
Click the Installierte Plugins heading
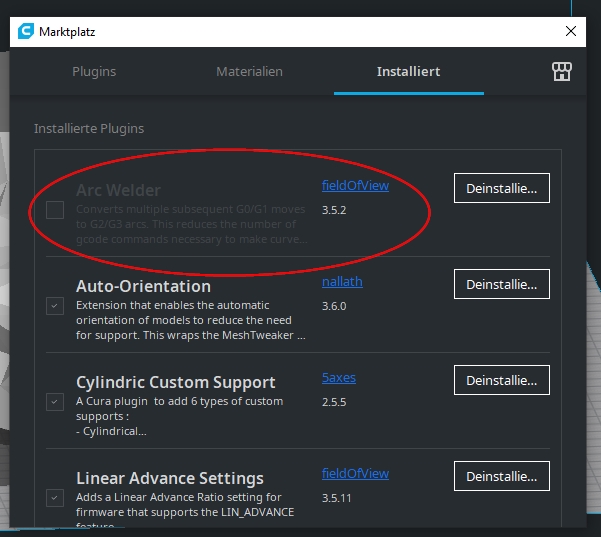(89, 128)
